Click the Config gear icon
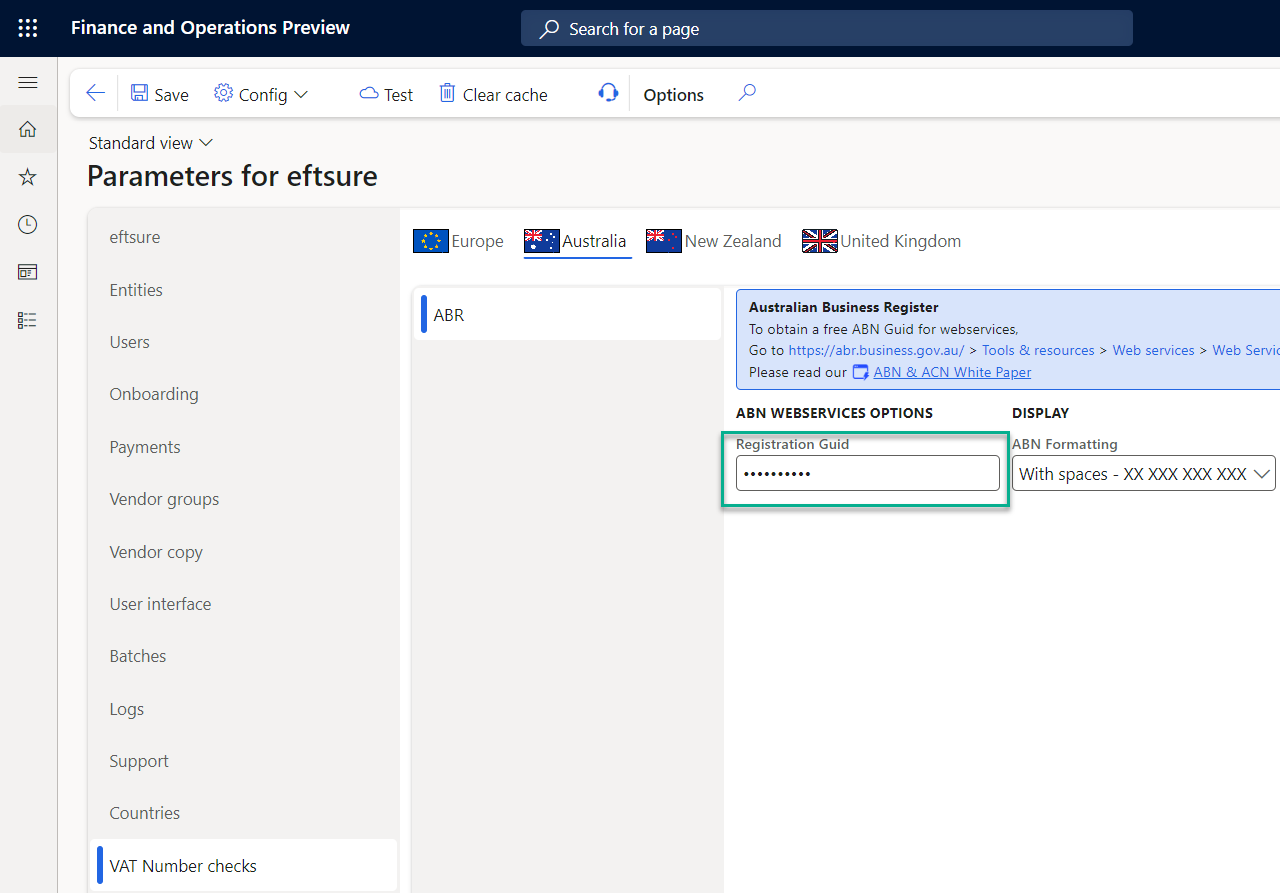The height and width of the screenshot is (893, 1280). 224,94
